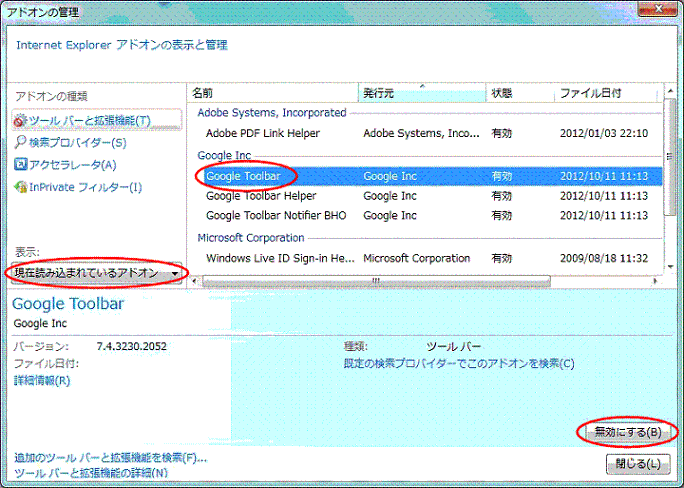Viewport: 684px width, 488px height.
Task: Click the vertical scrollbar thumb
Action: 670,157
